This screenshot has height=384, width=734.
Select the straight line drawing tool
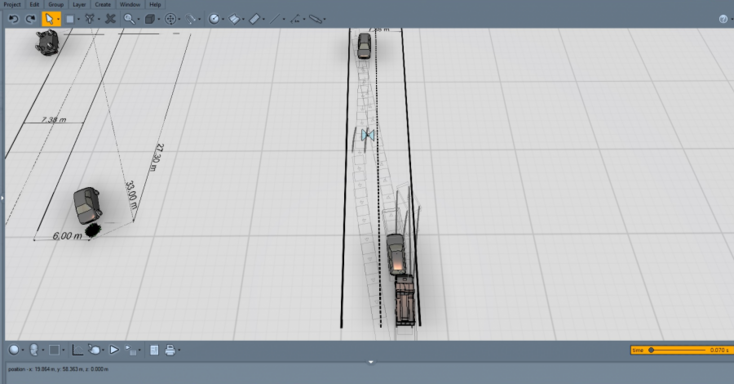pos(275,19)
